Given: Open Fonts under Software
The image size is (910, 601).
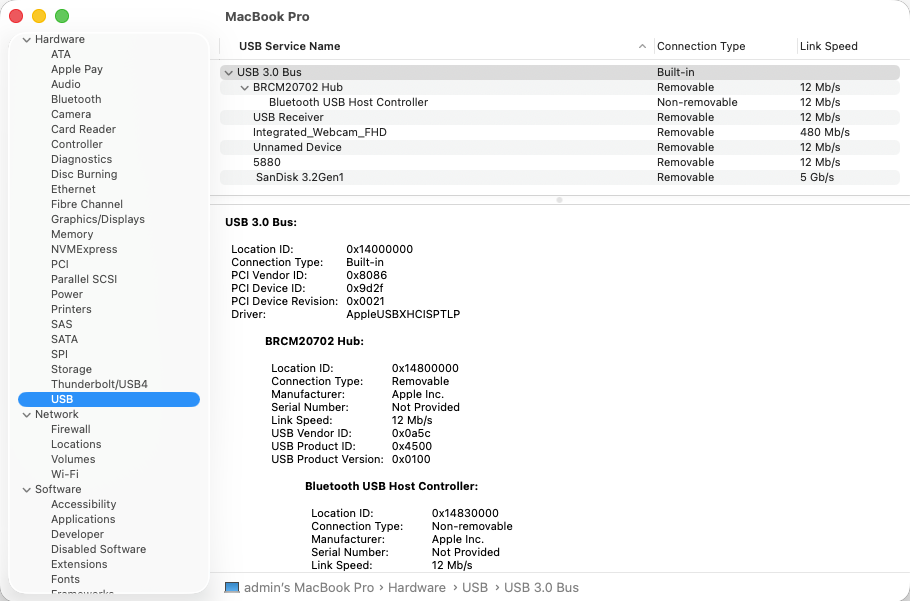Looking at the screenshot, I should (65, 580).
